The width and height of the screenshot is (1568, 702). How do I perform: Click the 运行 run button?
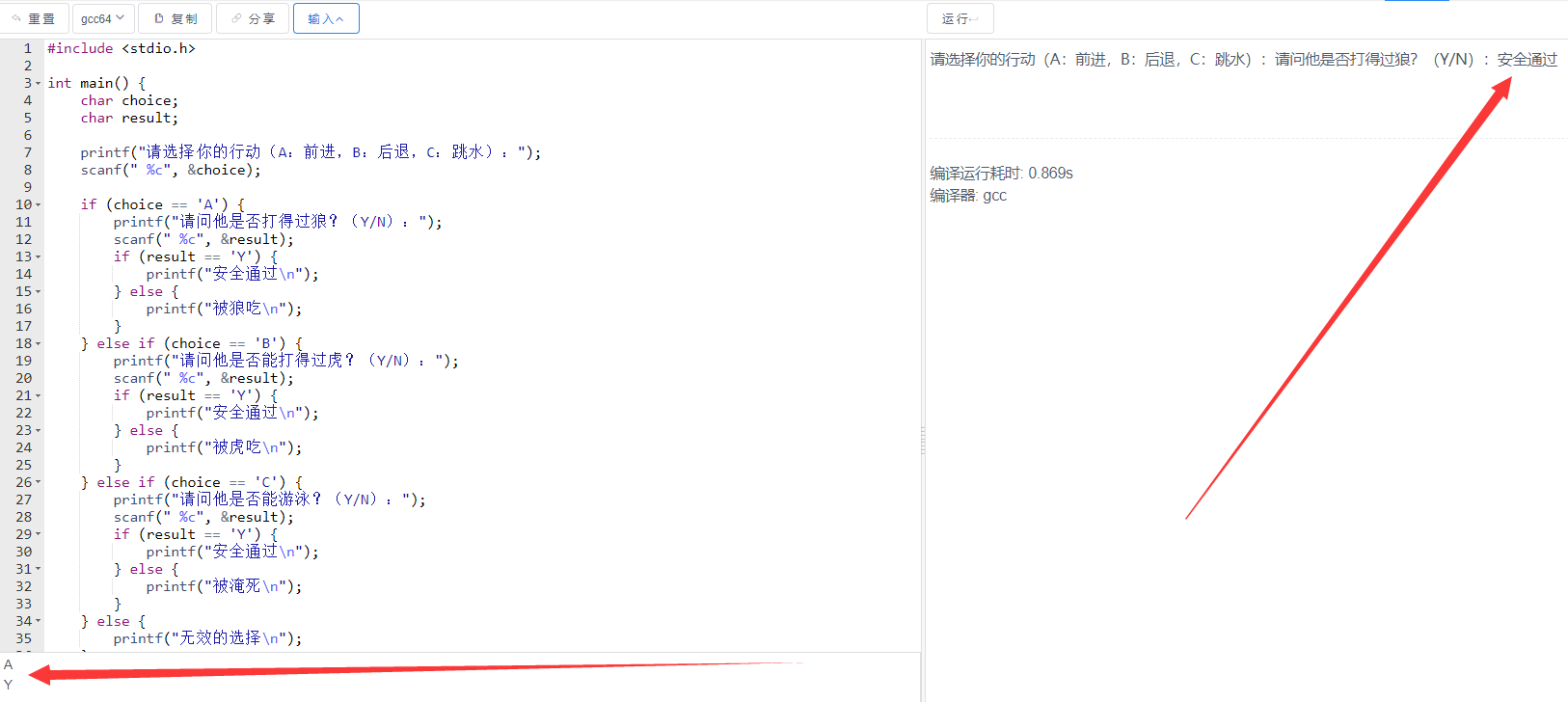960,18
